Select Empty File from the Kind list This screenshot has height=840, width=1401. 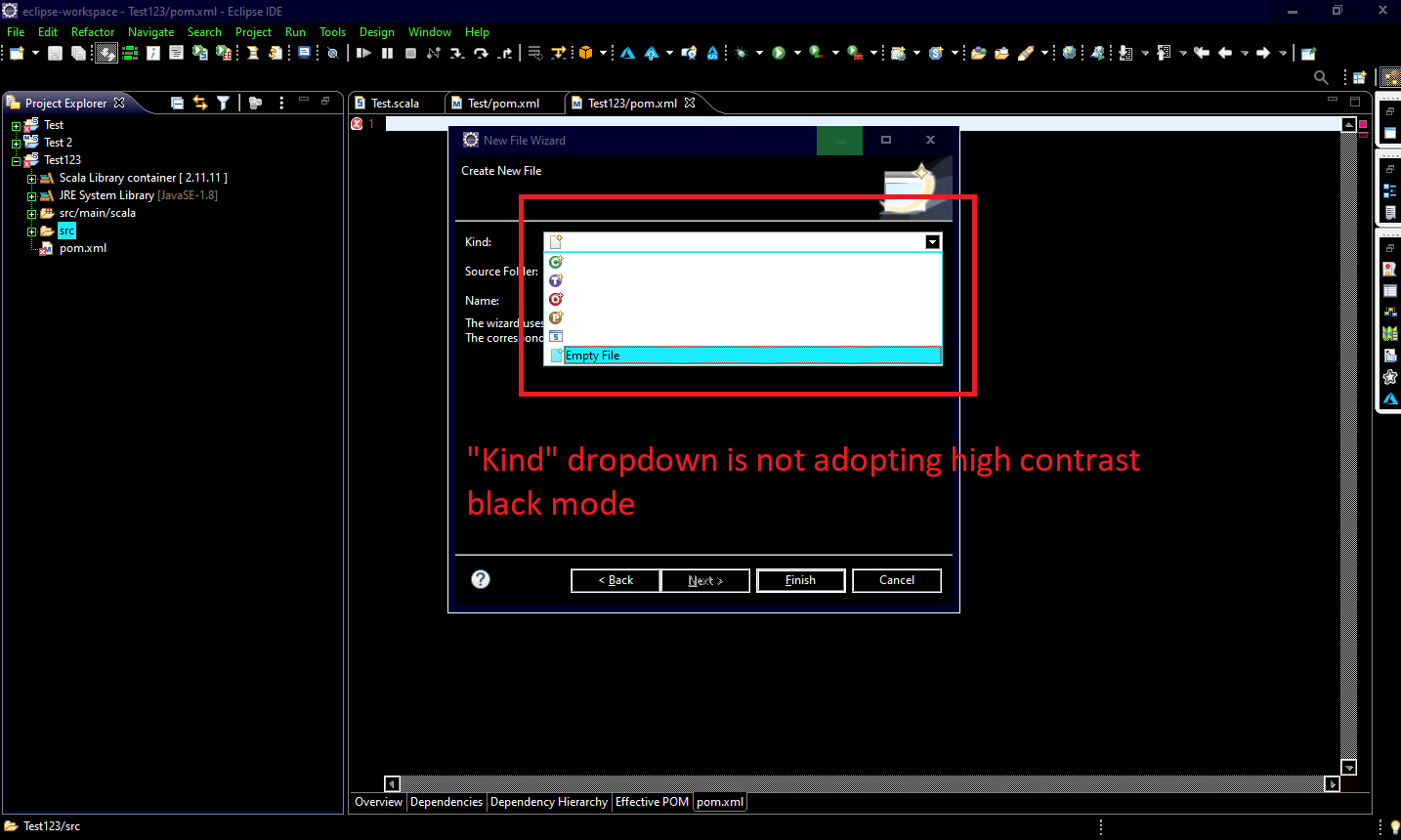[593, 355]
